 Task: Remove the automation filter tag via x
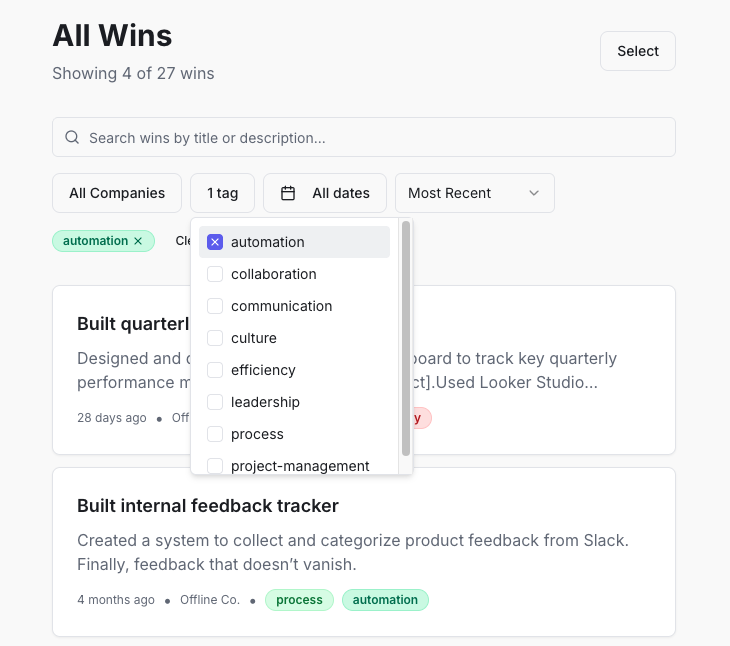[138, 241]
